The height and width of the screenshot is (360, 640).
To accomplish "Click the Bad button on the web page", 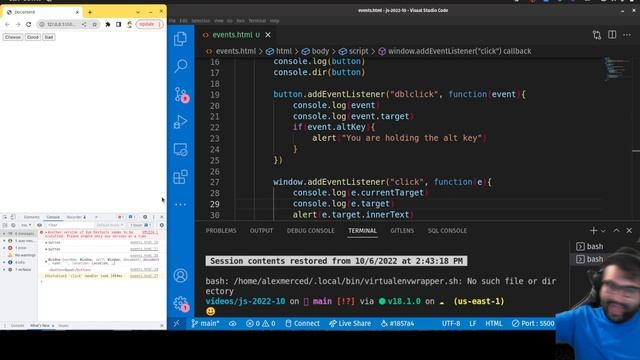I will pos(49,37).
